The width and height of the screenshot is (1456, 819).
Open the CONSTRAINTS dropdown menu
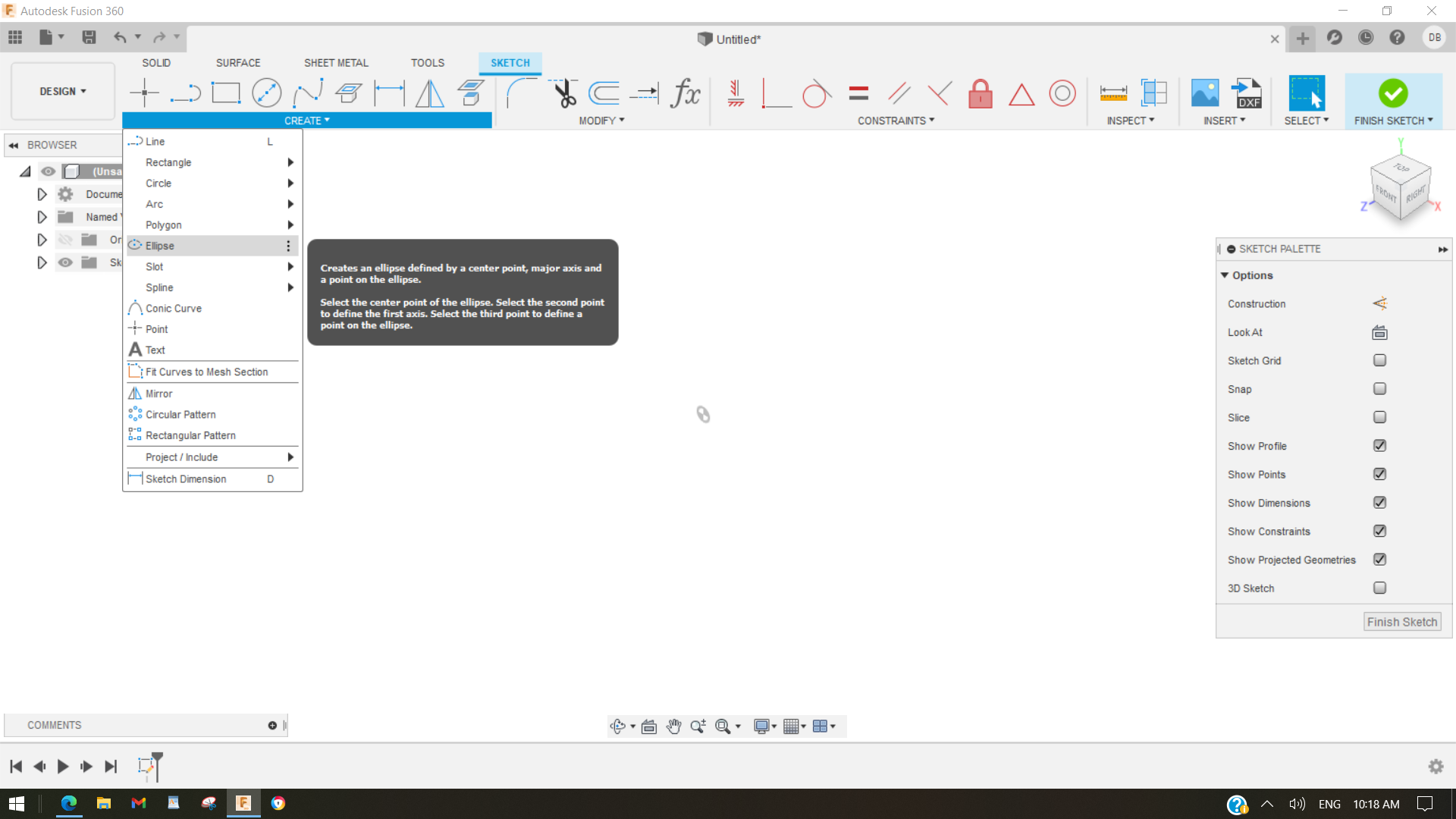[x=896, y=121]
